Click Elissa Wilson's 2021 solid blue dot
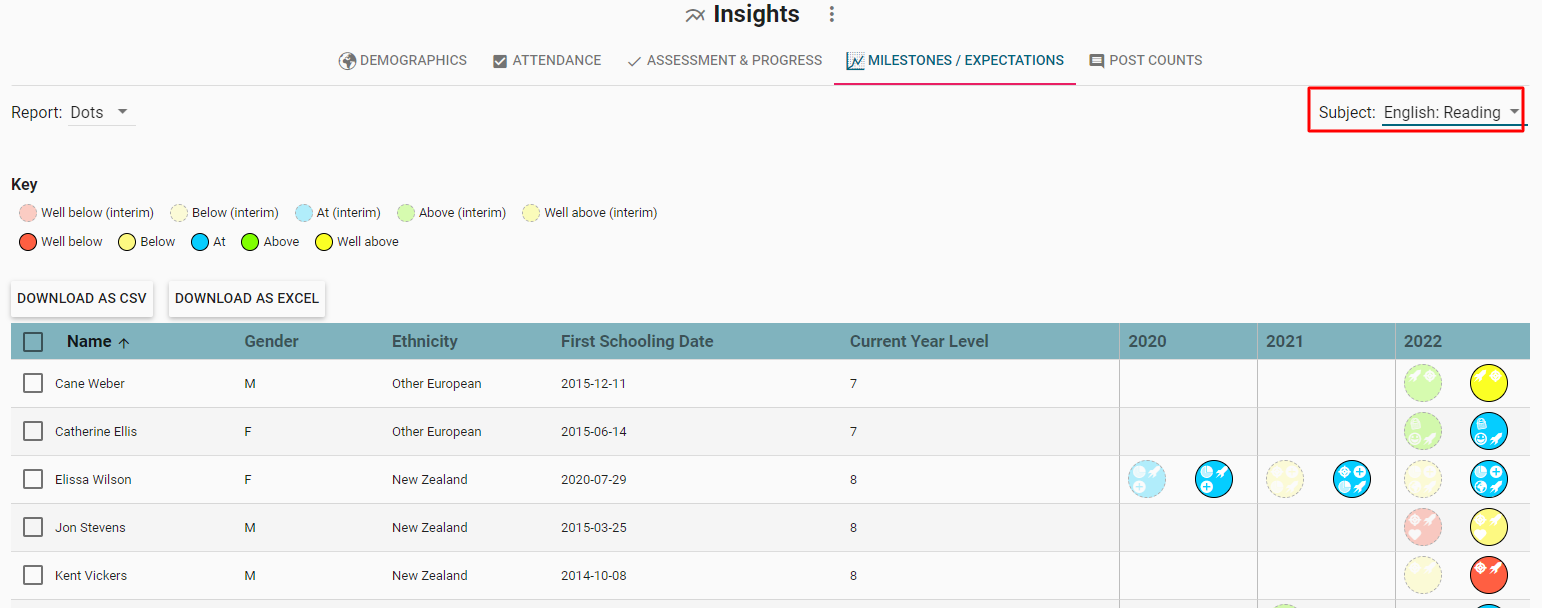 (1352, 479)
